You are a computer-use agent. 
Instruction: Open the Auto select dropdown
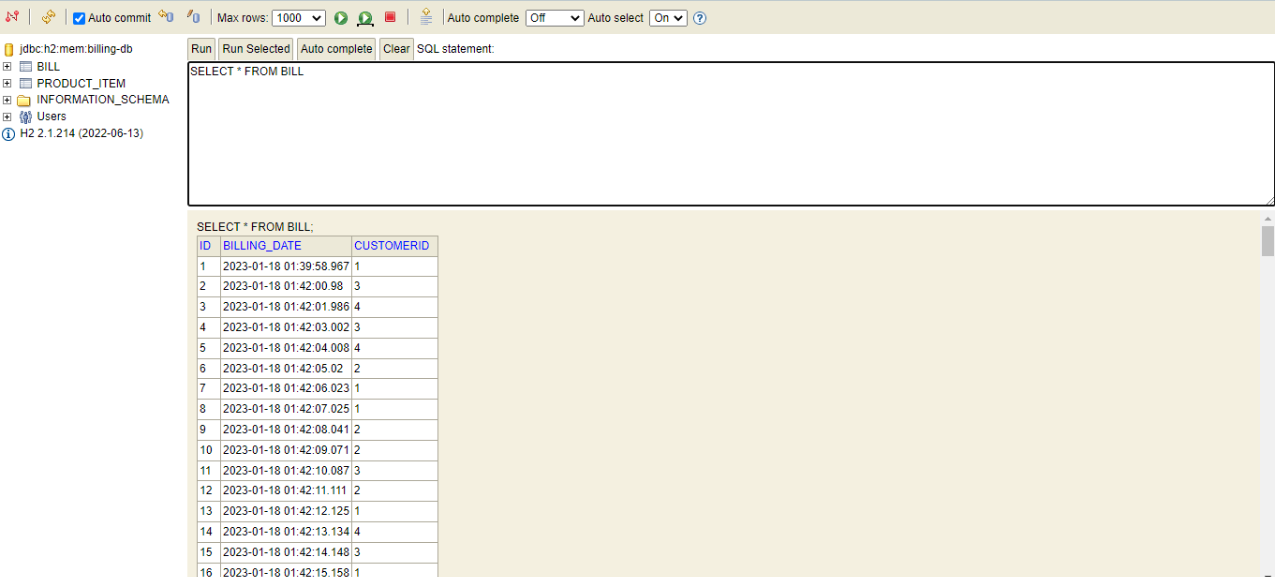pyautogui.click(x=668, y=18)
